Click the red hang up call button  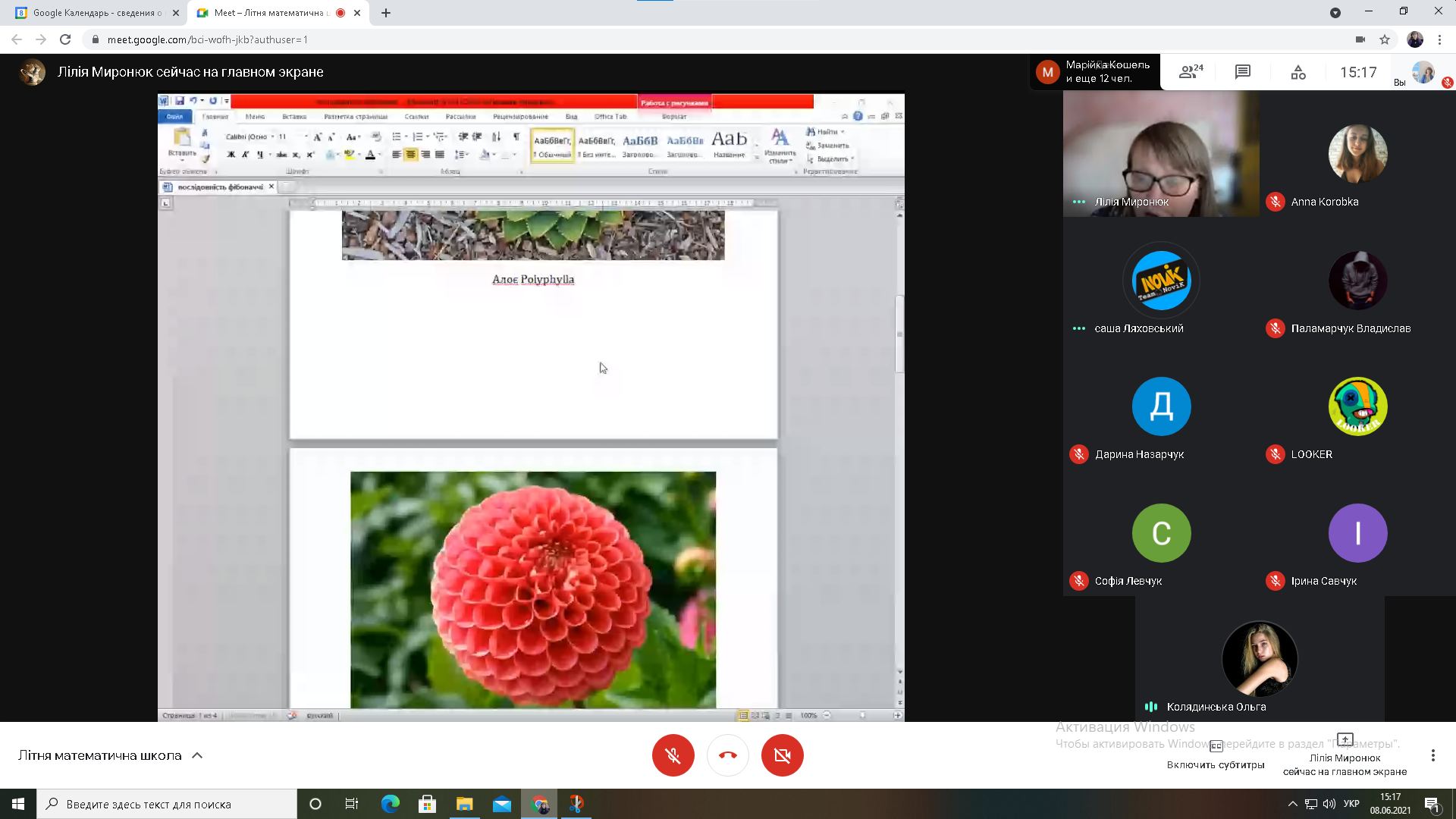[727, 755]
